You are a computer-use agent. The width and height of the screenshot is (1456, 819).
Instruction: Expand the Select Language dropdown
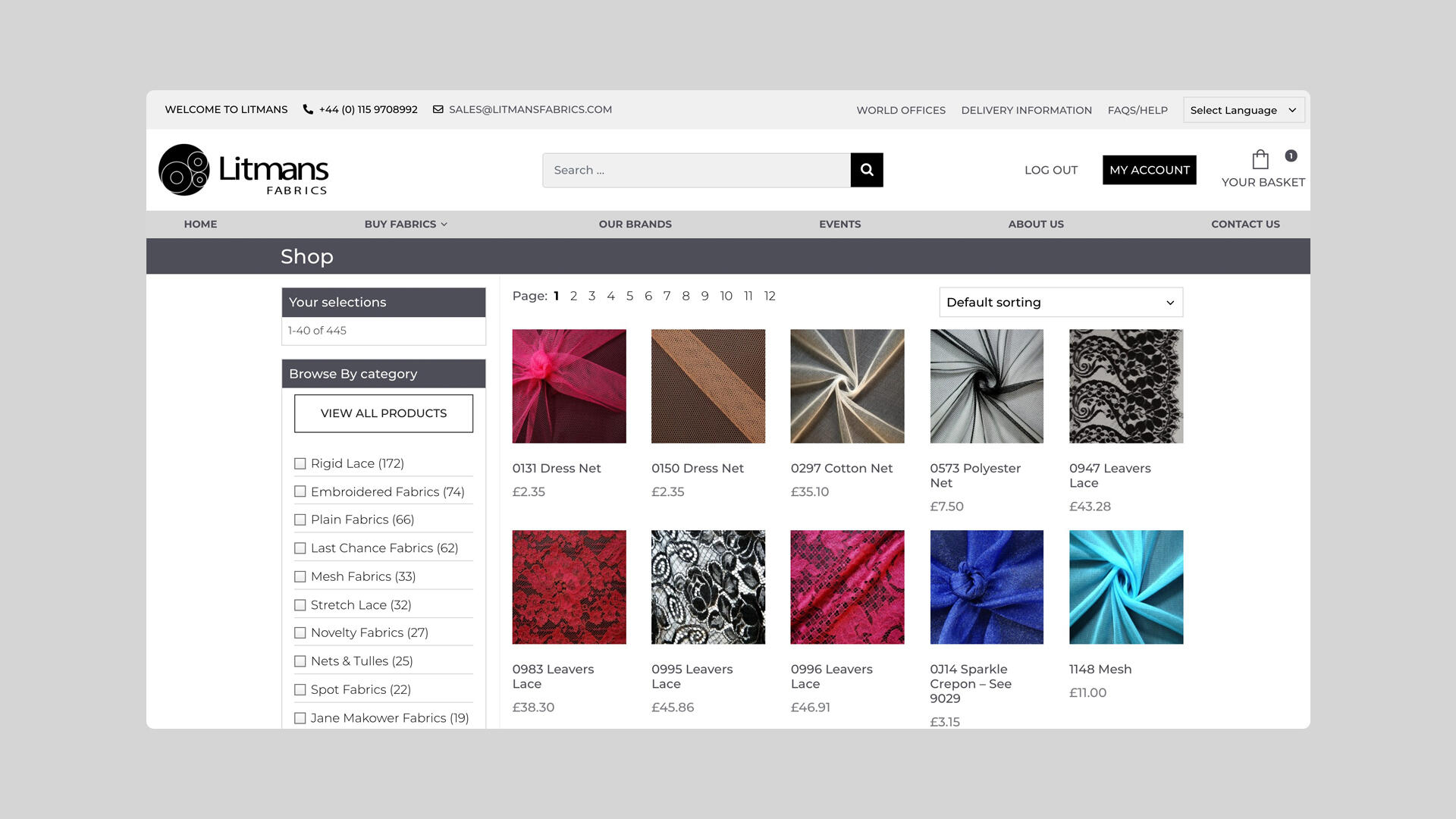click(1243, 110)
